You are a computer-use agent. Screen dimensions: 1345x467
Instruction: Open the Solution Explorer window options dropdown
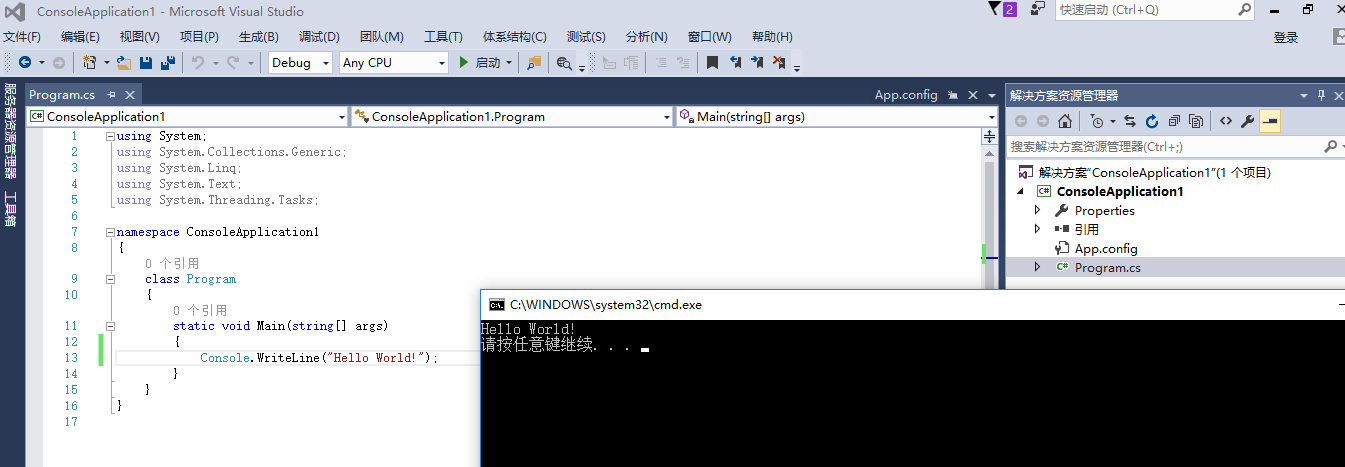point(1304,95)
